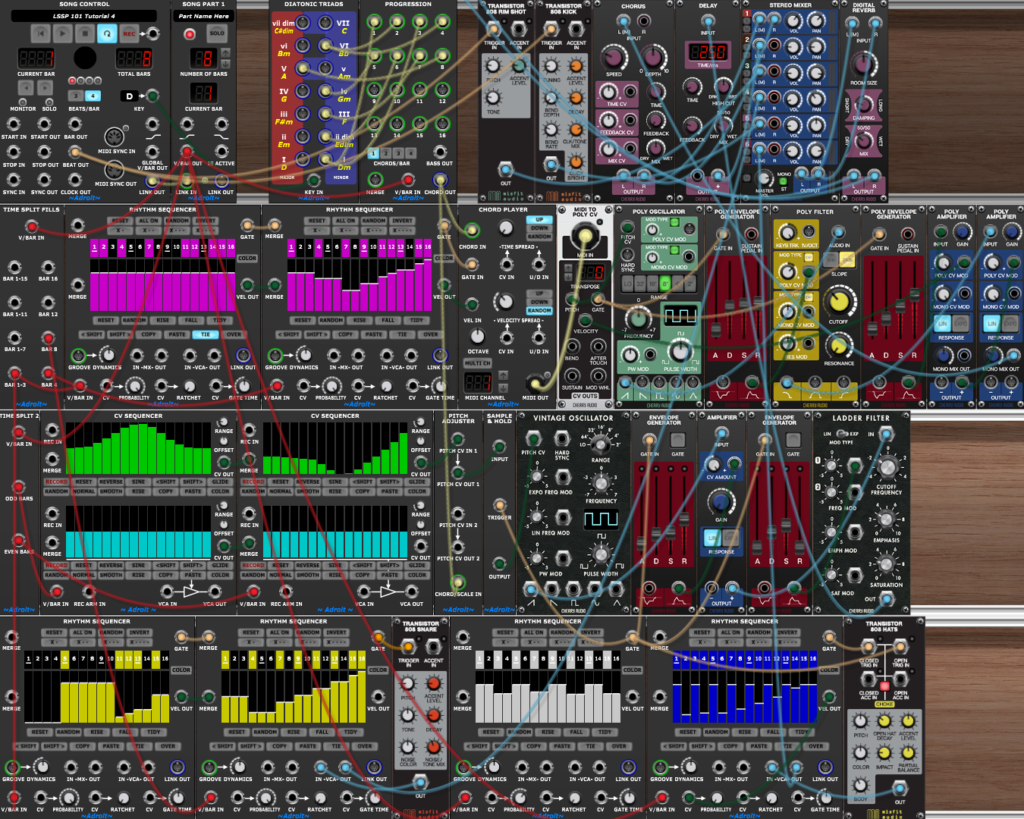Click the MIDI Sync Out DIN connector
This screenshot has width=1024, height=819.
(x=115, y=170)
